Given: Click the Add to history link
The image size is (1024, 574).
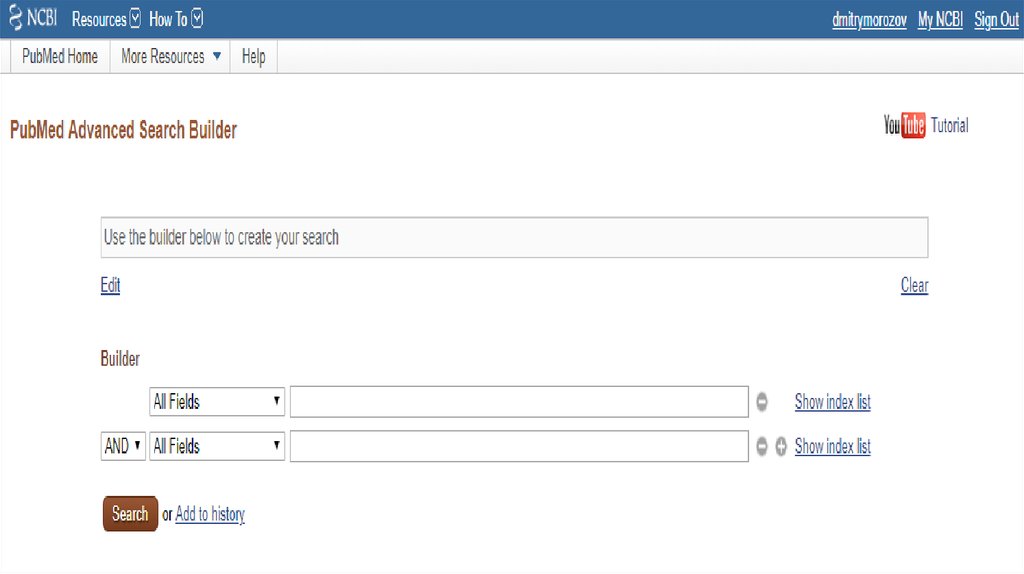Looking at the screenshot, I should click(210, 514).
